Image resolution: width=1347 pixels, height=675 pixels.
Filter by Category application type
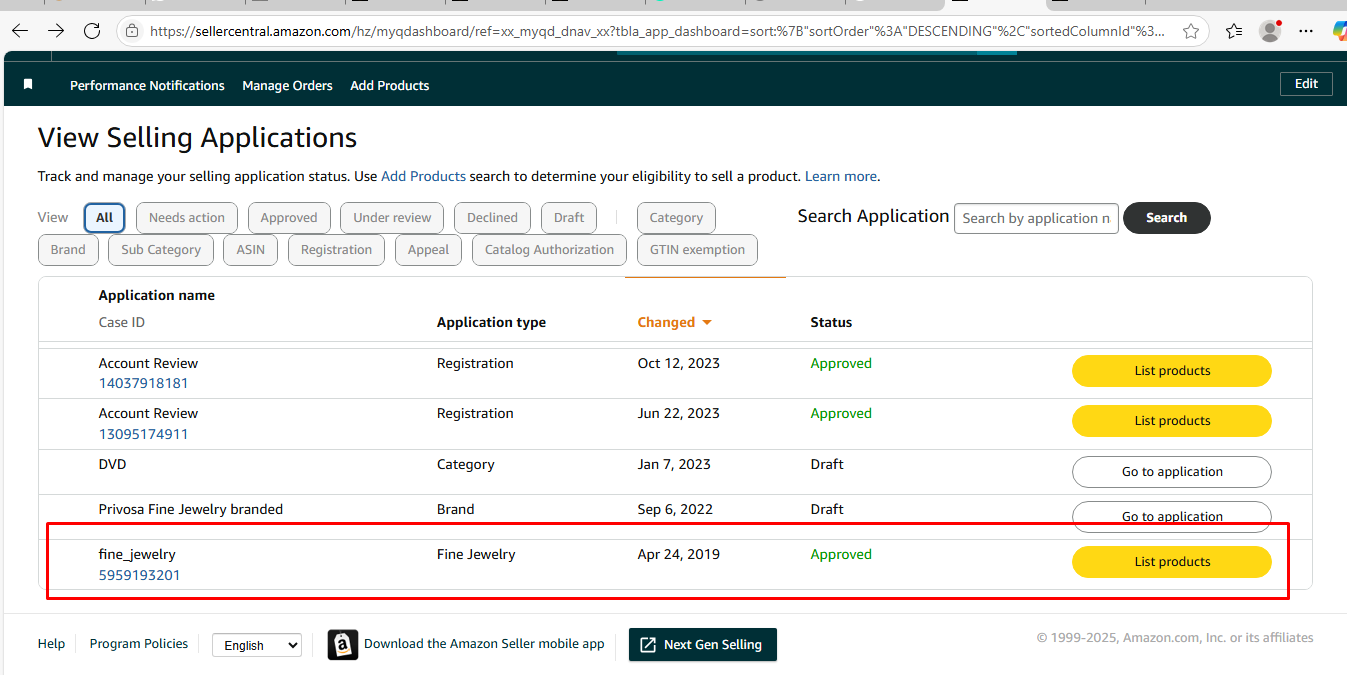coord(676,218)
